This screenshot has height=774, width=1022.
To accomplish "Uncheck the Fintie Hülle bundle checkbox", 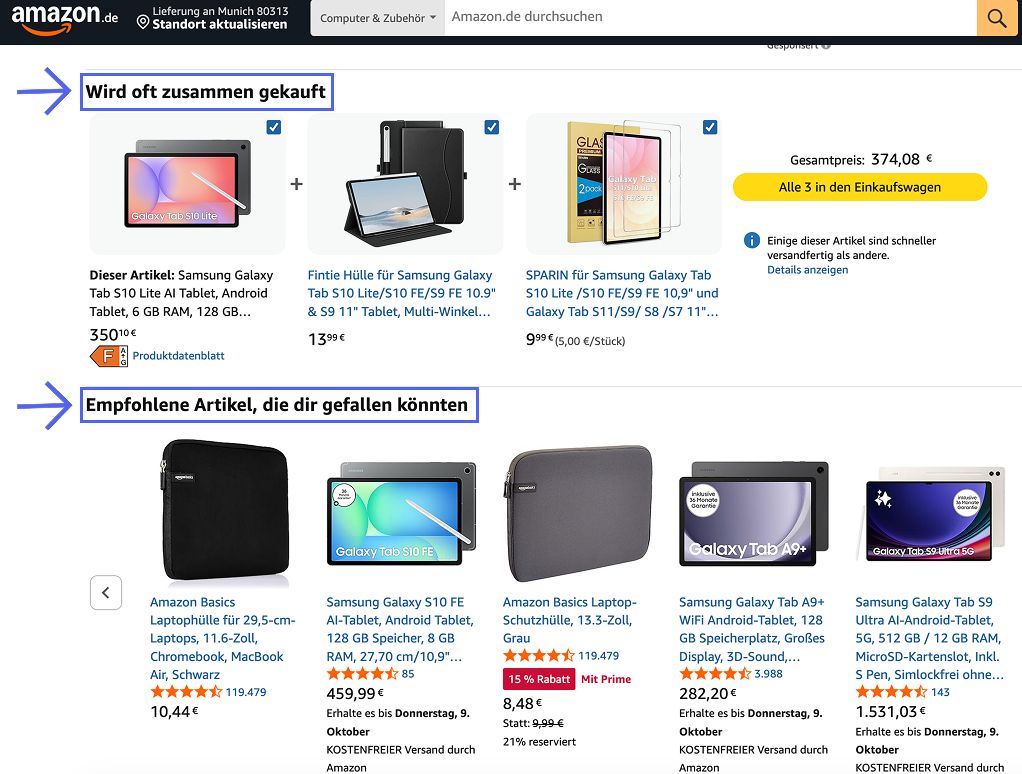I will coord(490,127).
